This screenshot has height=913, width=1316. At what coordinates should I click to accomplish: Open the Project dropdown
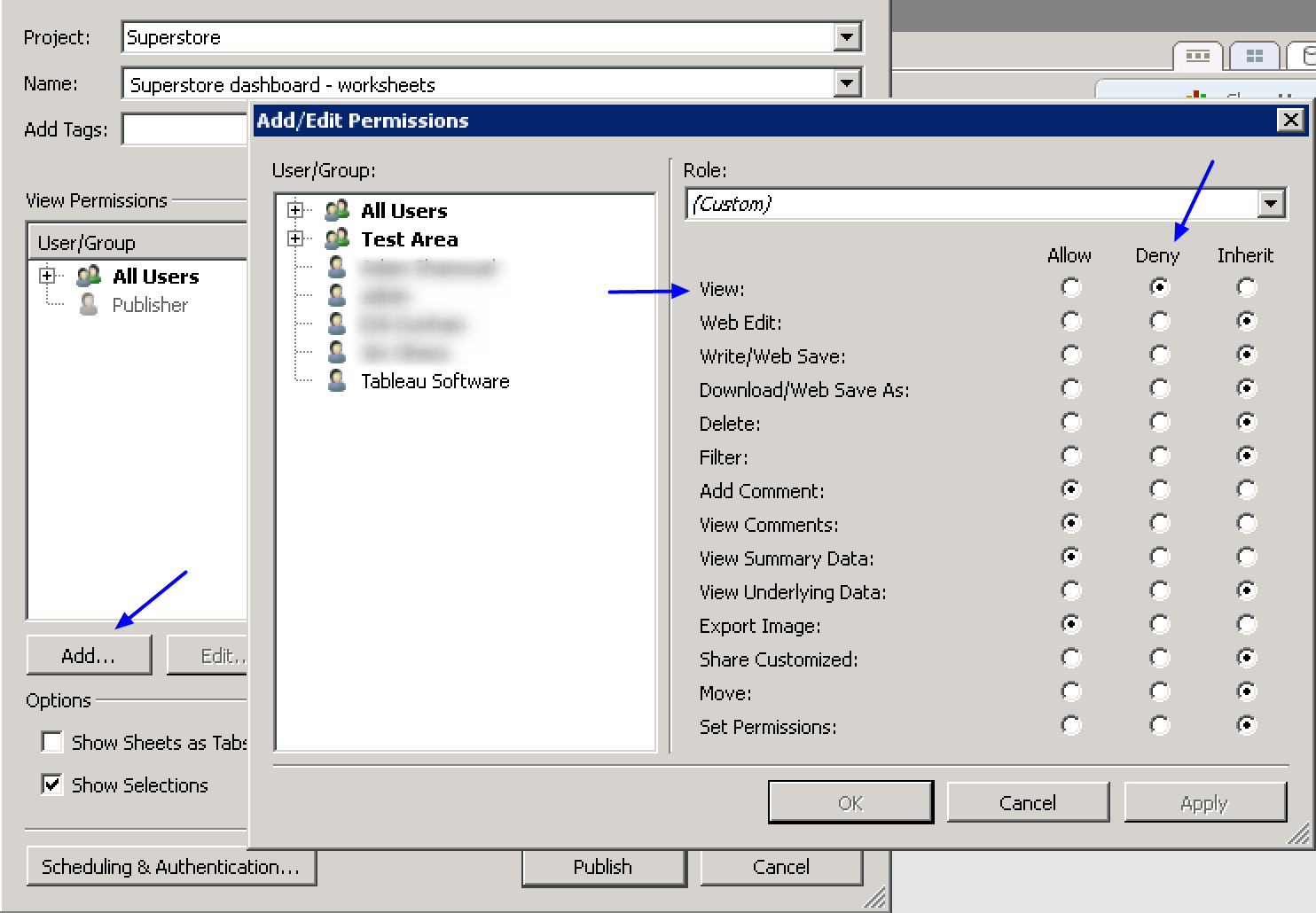847,37
